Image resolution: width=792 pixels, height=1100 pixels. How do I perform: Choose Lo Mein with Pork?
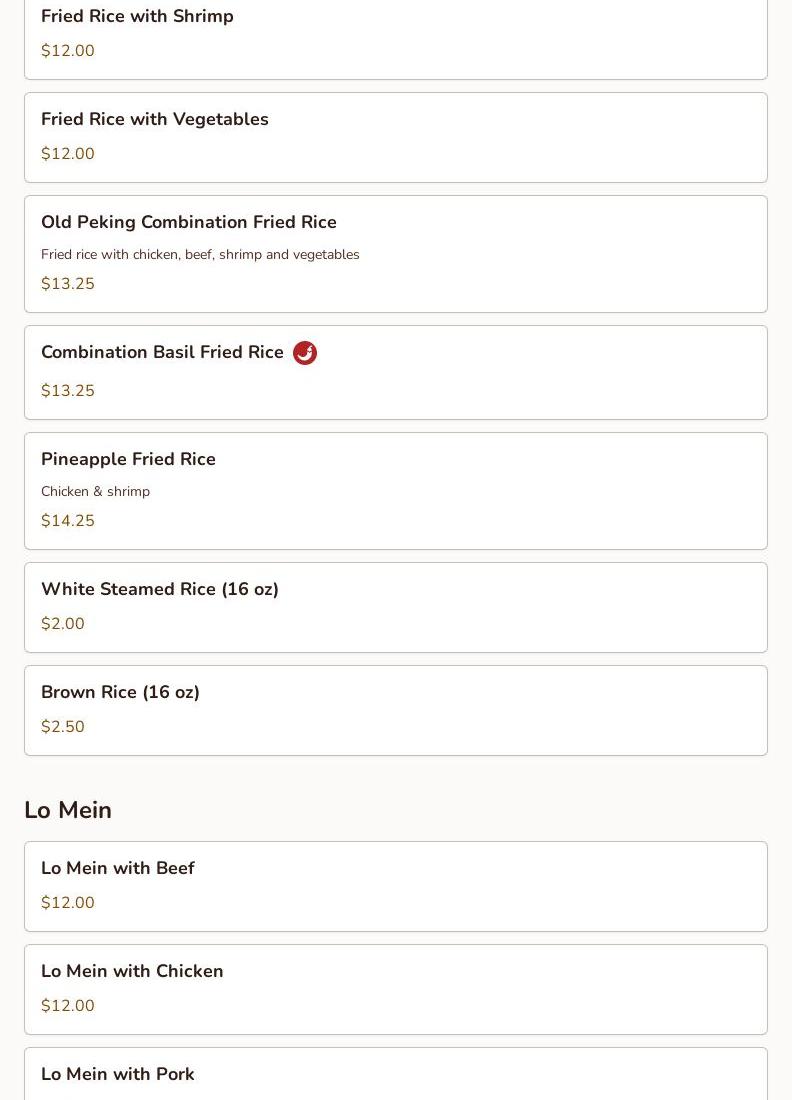pos(118,1074)
